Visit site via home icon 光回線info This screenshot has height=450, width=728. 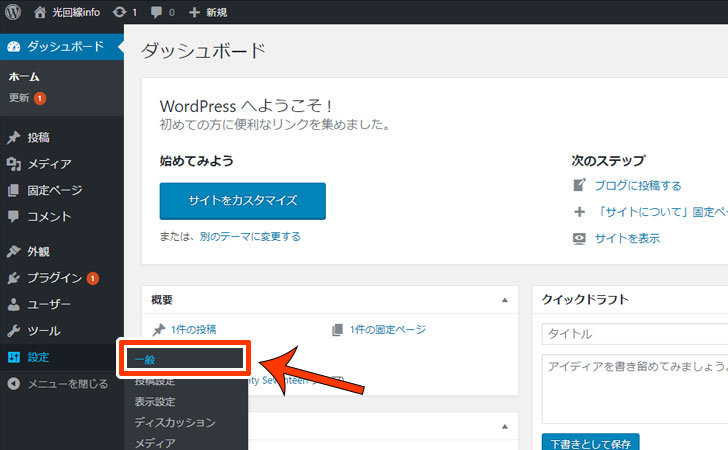pyautogui.click(x=40, y=12)
